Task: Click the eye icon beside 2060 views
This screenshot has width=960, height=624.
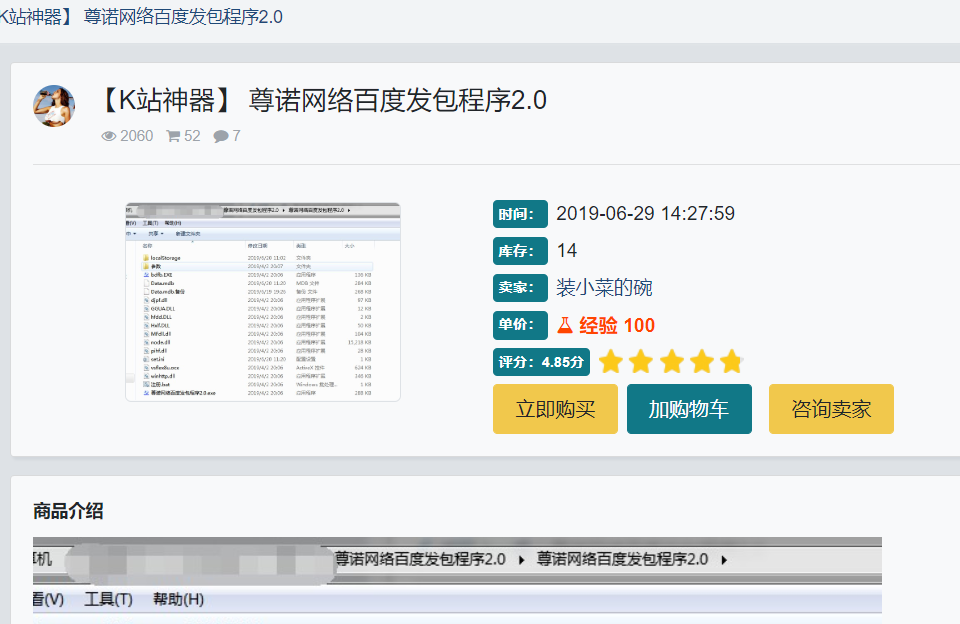Action: [x=108, y=136]
